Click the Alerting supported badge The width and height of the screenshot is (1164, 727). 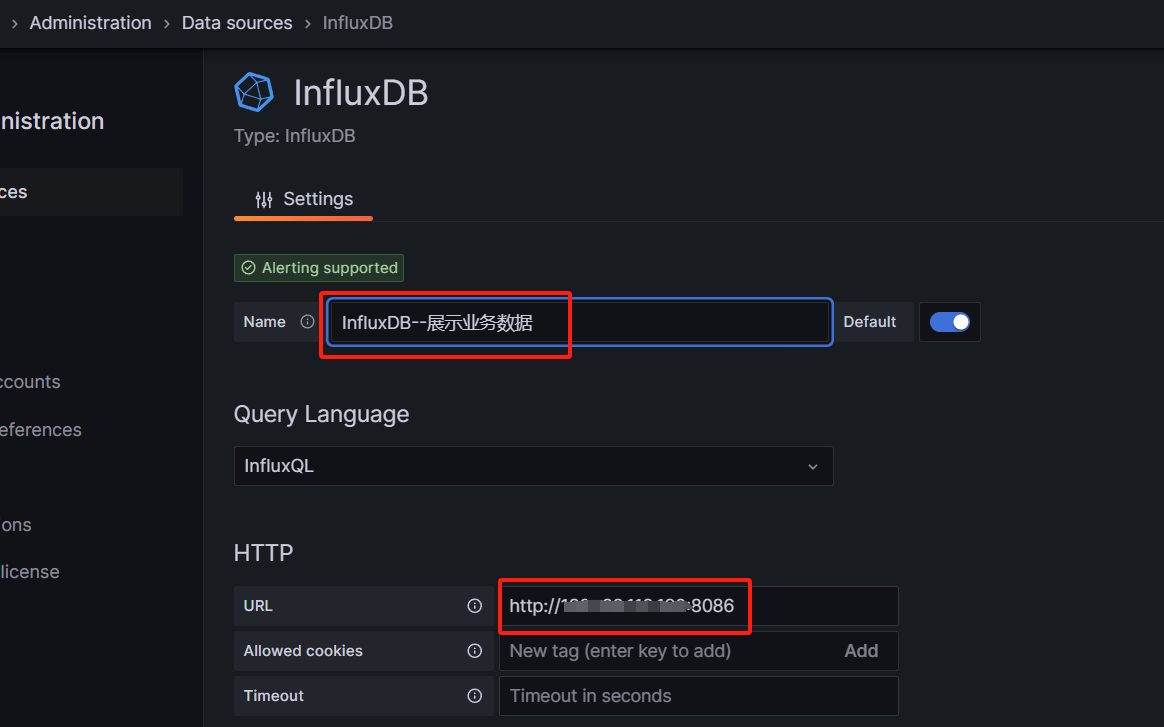pos(319,268)
